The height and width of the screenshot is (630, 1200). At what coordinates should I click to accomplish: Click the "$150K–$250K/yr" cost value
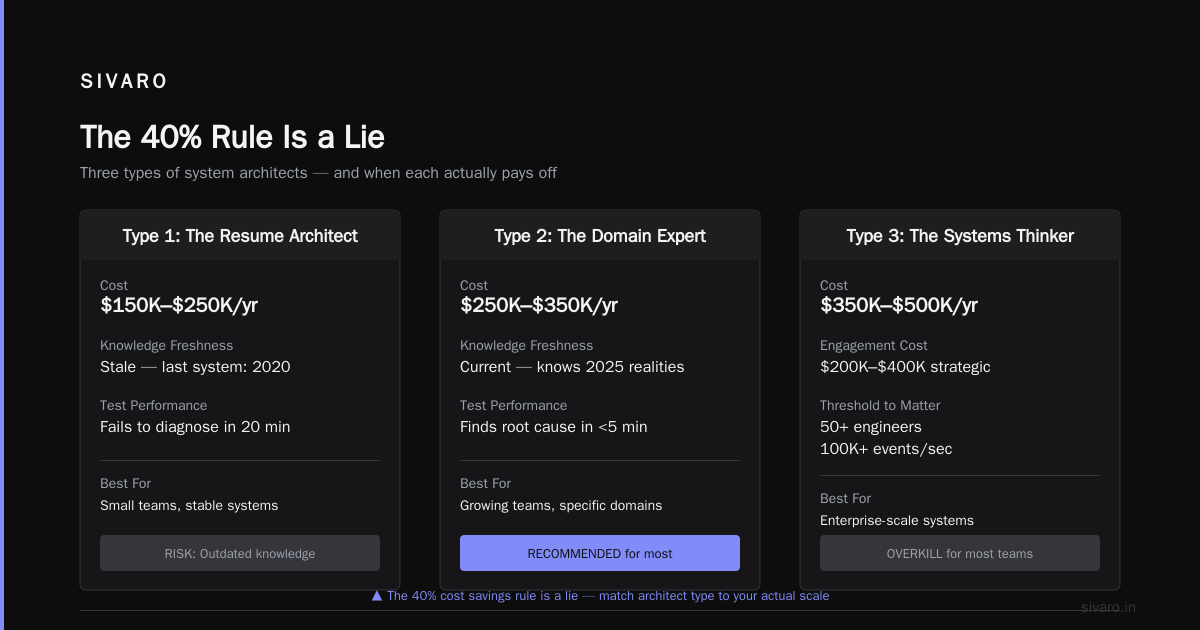179,306
